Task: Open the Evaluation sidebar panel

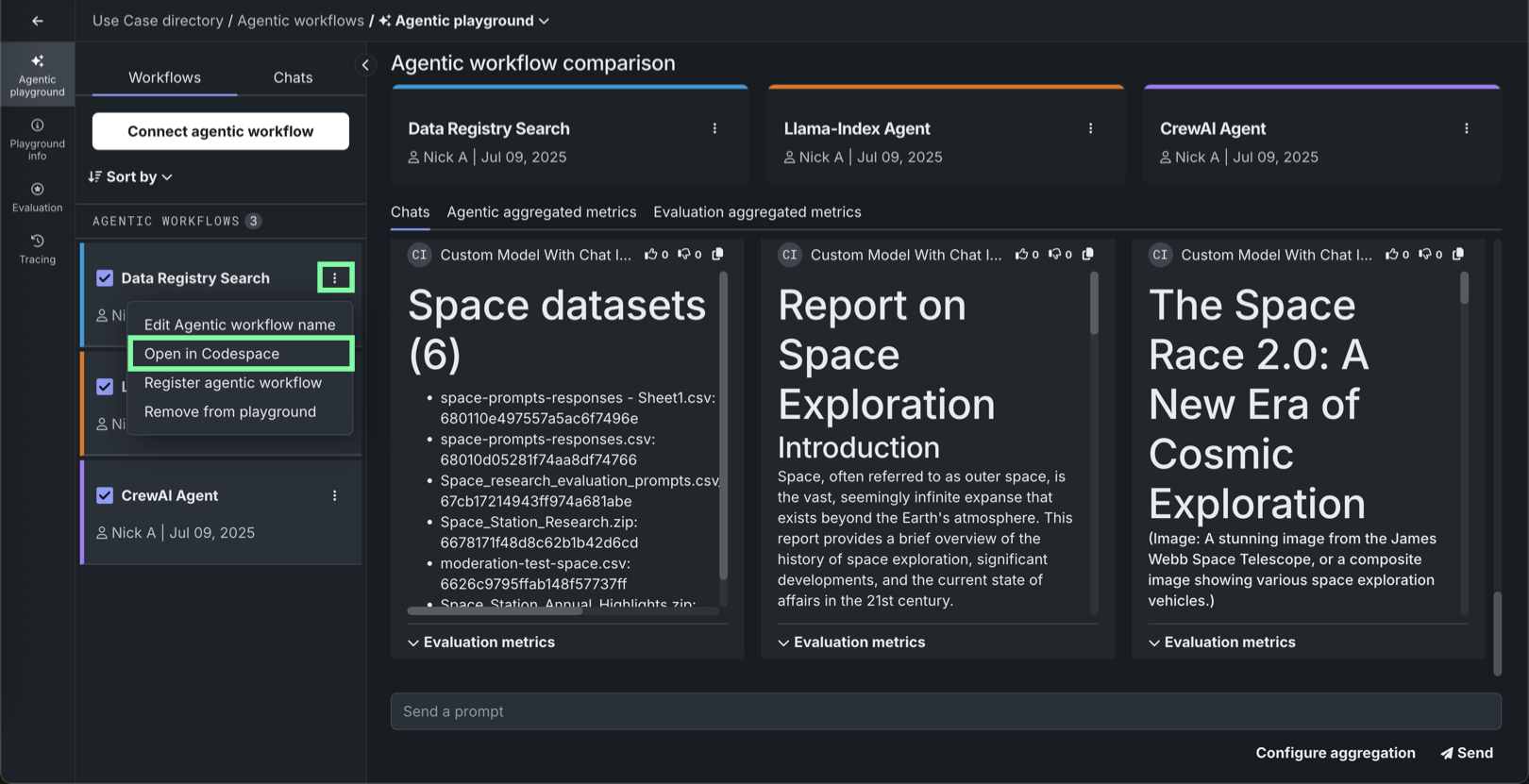Action: pyautogui.click(x=37, y=197)
